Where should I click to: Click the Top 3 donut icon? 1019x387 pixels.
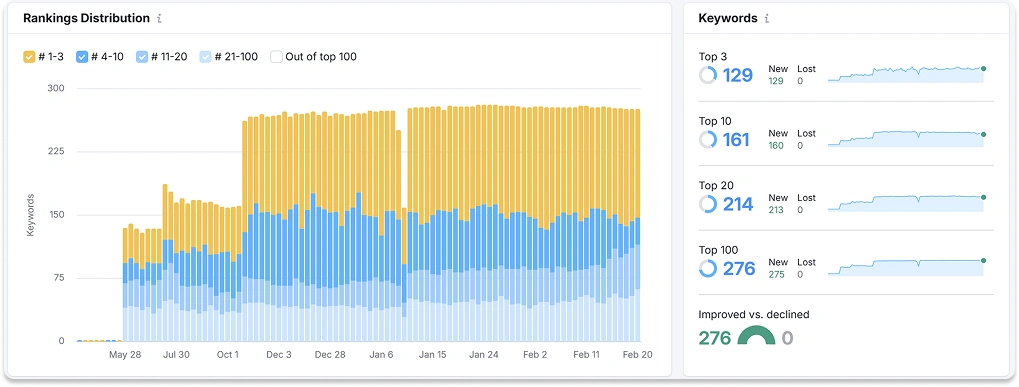point(708,75)
